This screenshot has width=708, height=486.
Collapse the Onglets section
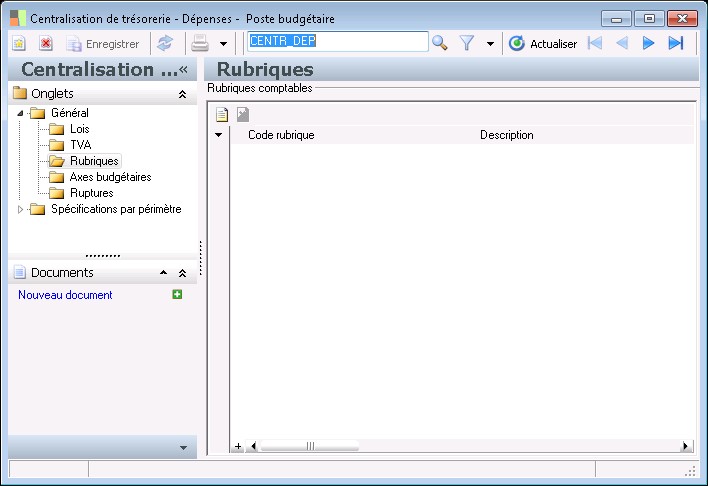coord(182,94)
